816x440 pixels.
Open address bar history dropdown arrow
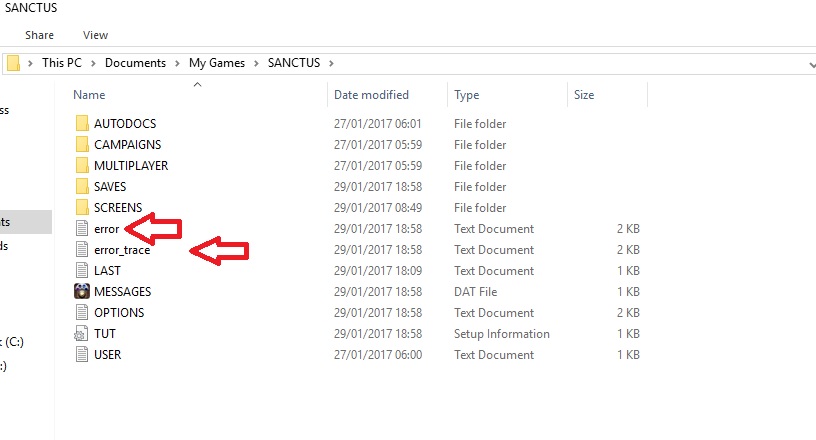810,63
